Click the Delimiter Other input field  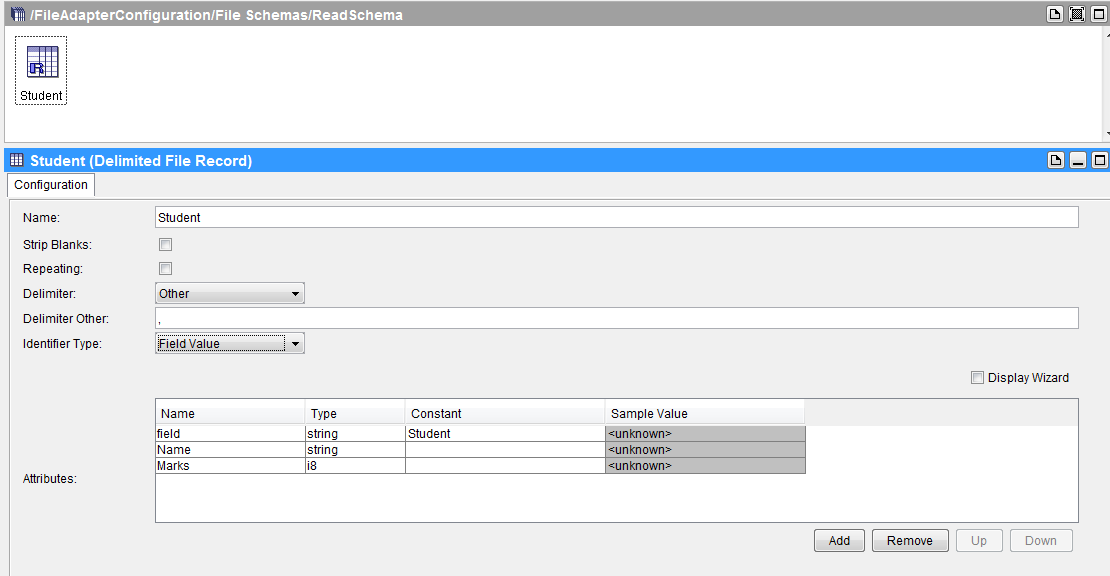(x=617, y=318)
